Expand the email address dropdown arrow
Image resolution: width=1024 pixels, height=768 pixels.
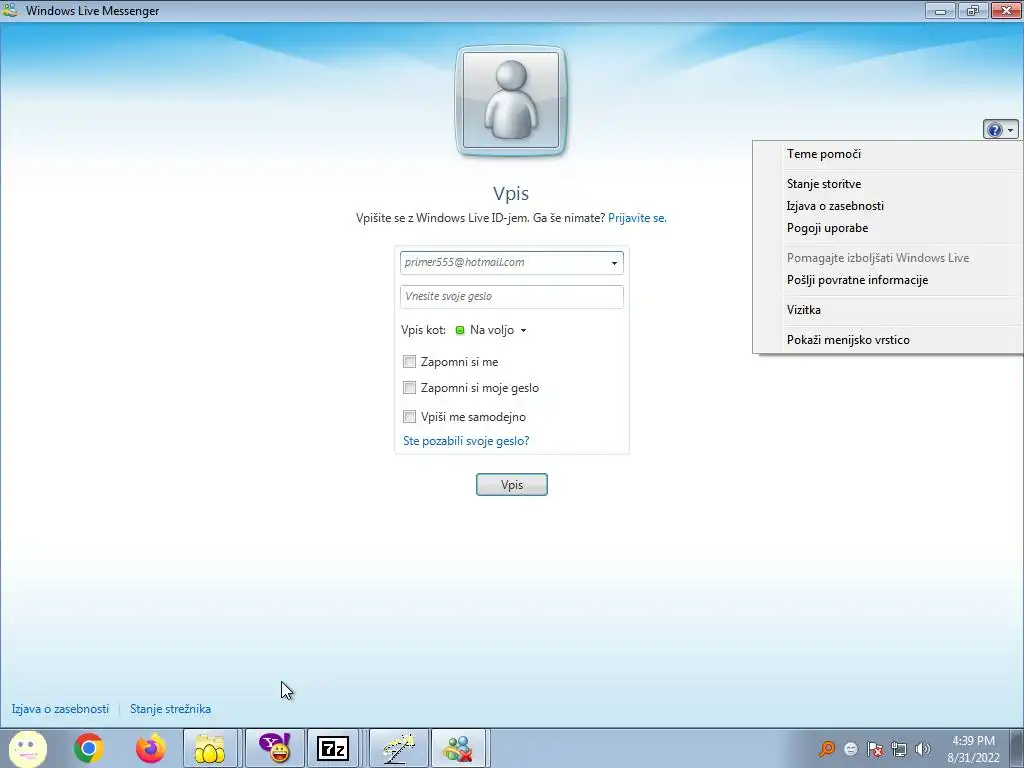pos(614,263)
